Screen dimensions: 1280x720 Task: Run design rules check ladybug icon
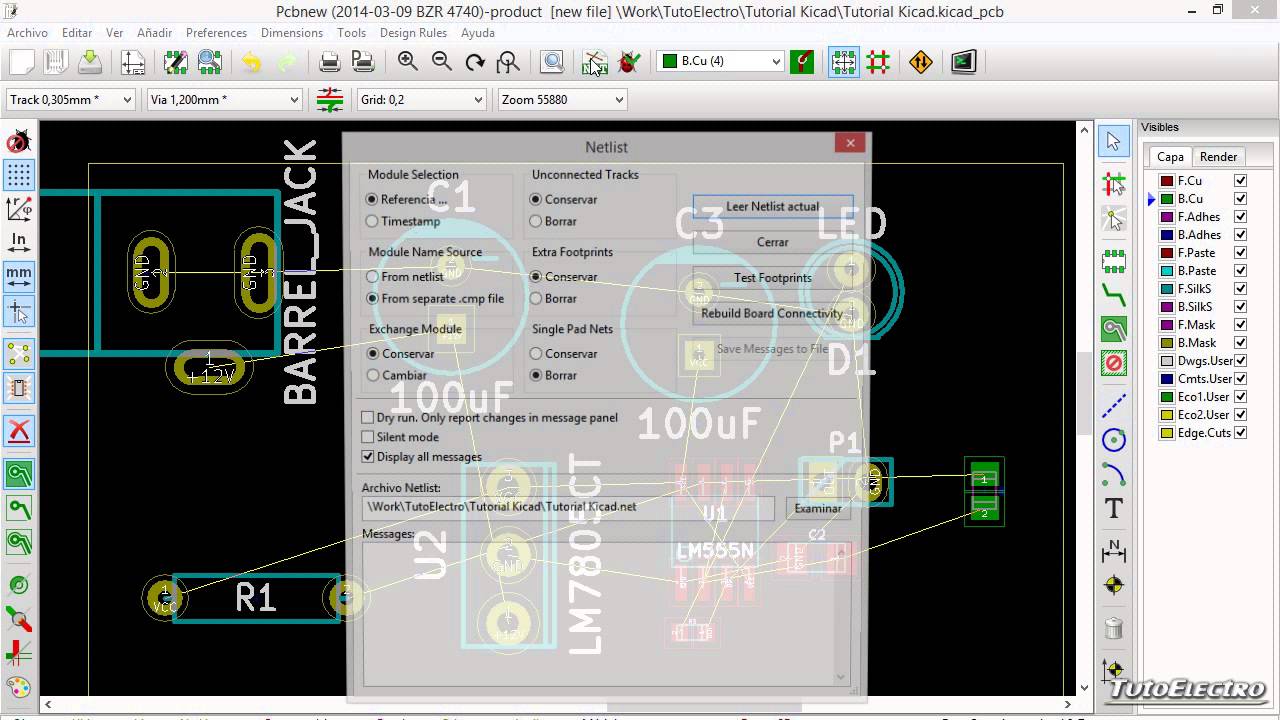tap(629, 62)
